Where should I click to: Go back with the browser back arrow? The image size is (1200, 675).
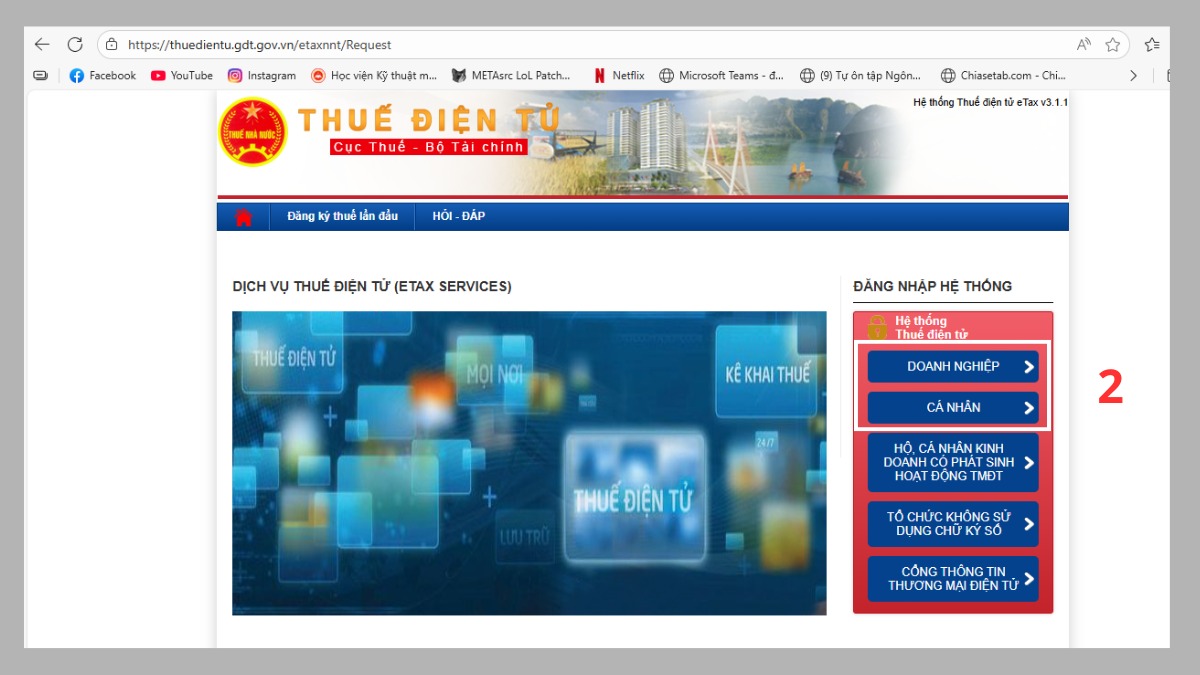tap(41, 44)
